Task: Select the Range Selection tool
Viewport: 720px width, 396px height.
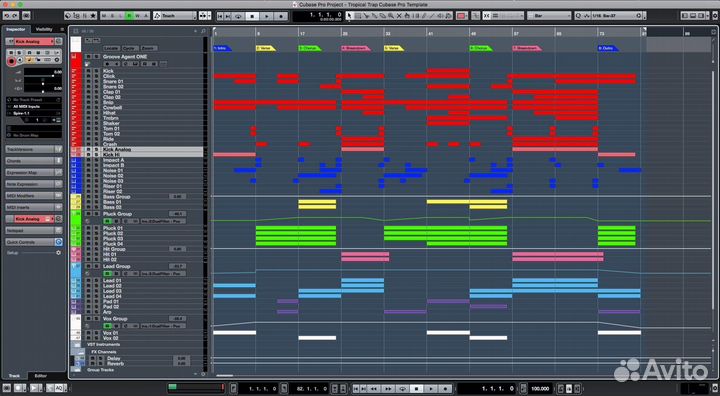Action: pos(358,16)
